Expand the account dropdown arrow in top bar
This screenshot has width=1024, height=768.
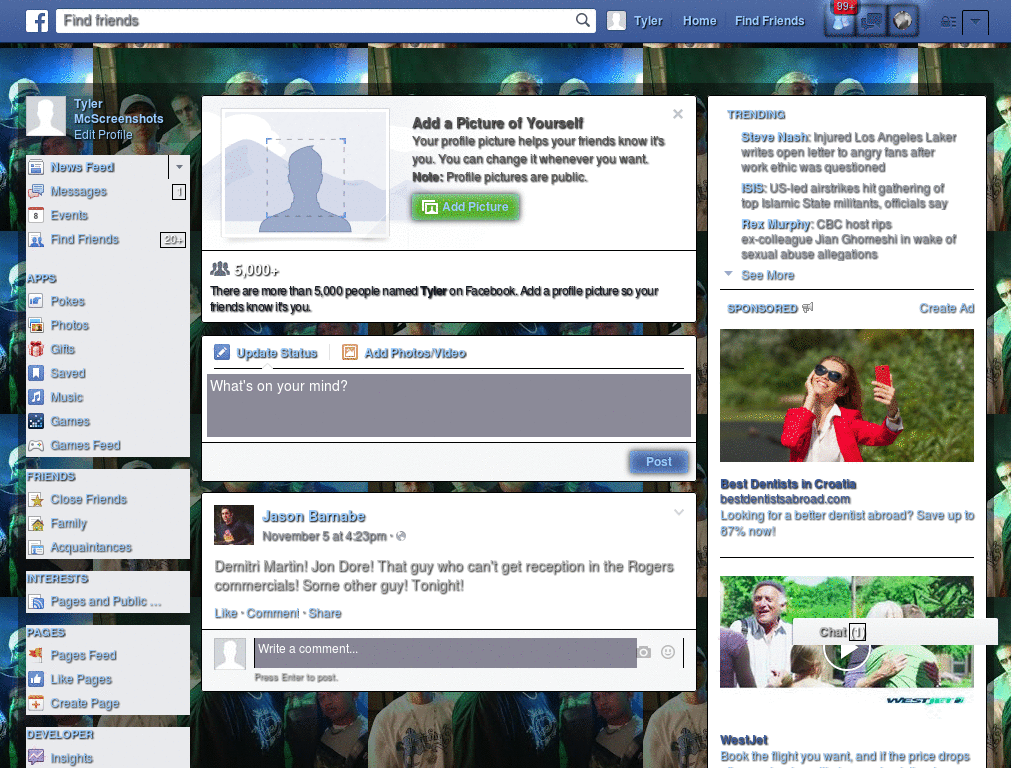click(975, 22)
